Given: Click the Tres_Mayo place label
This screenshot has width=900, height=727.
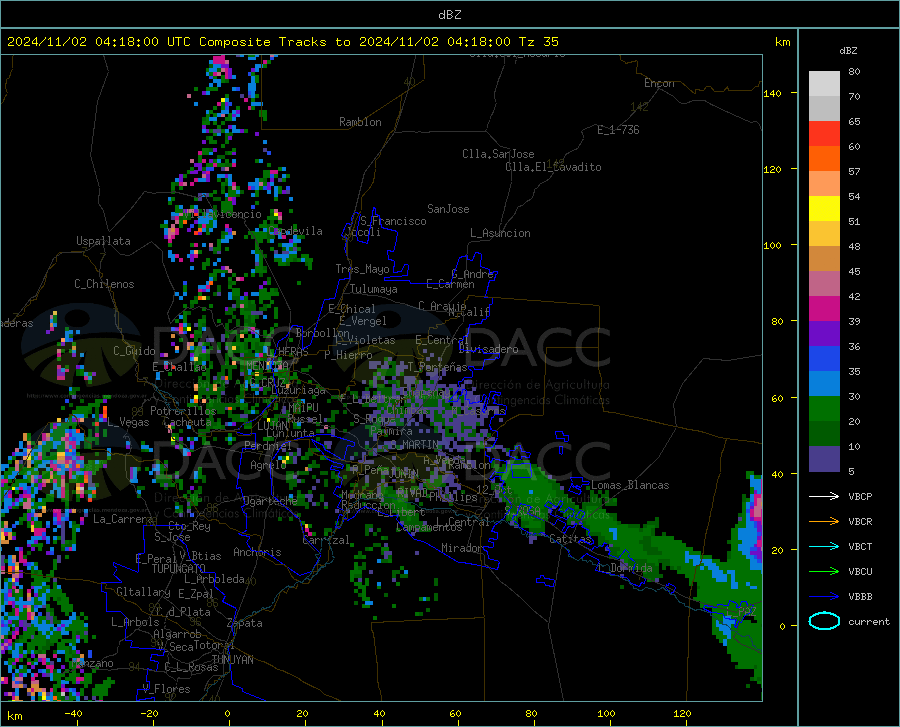Looking at the screenshot, I should (x=362, y=269).
